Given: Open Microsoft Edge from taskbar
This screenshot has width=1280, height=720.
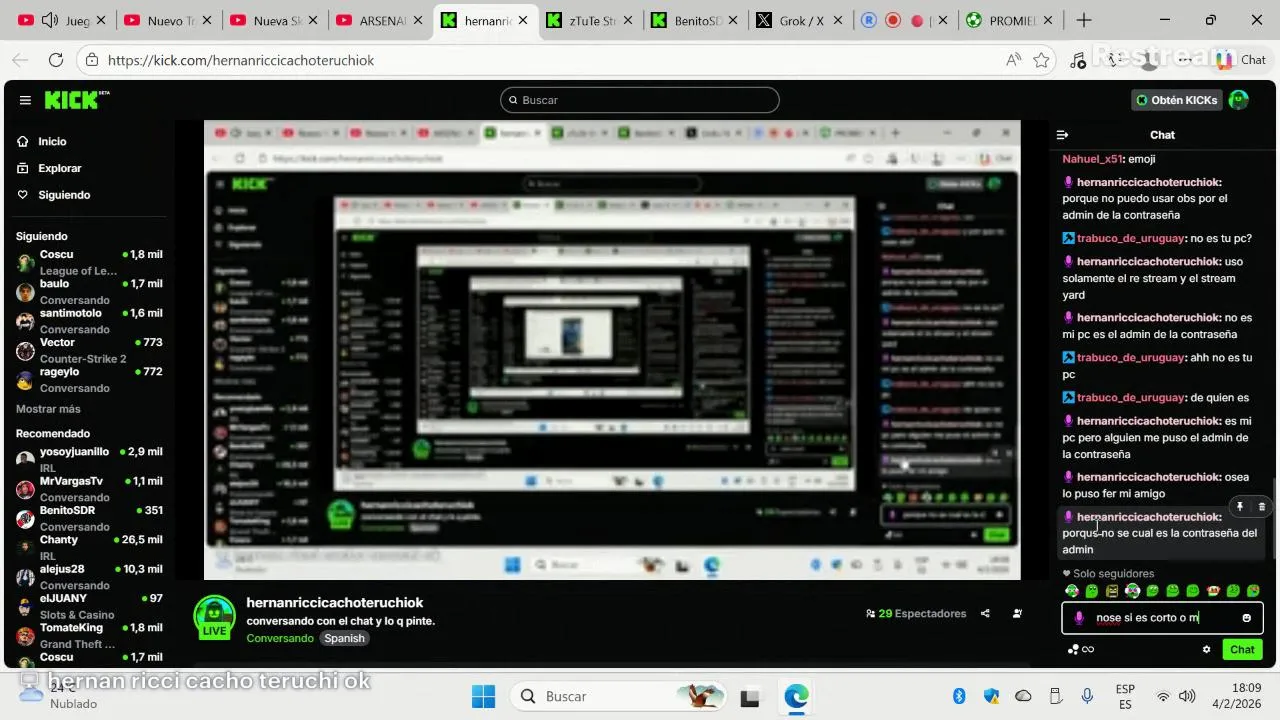Looking at the screenshot, I should pos(796,696).
